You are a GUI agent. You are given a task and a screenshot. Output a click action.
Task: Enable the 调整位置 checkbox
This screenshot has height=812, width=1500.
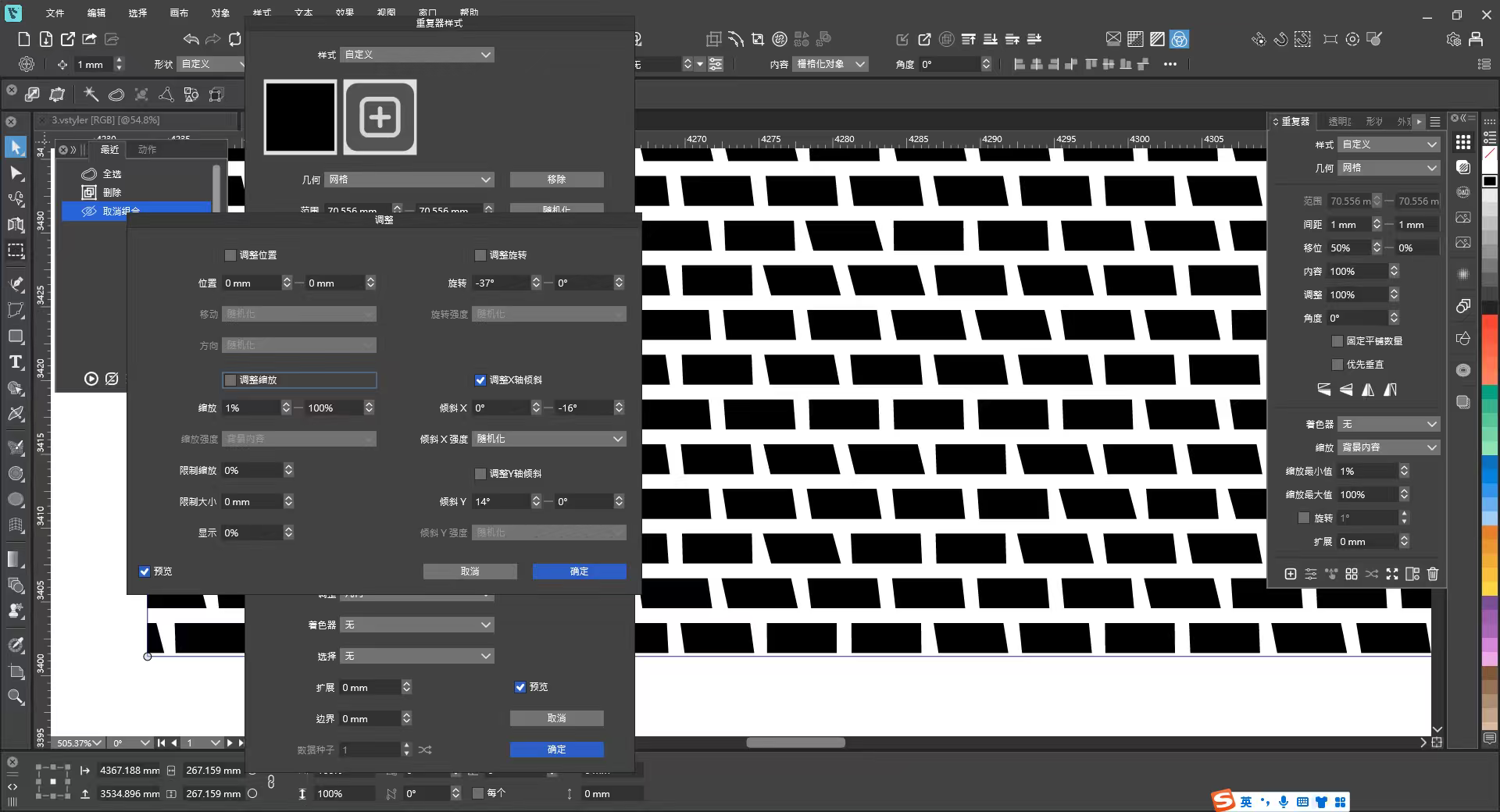[x=230, y=255]
